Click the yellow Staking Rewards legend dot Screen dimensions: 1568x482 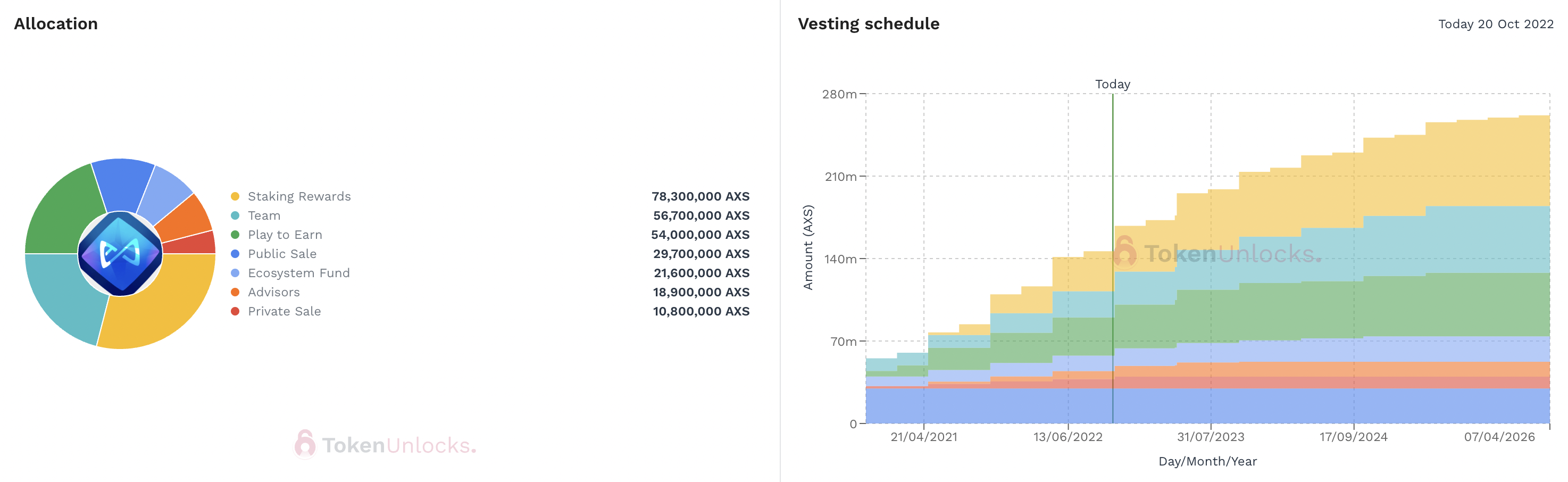click(x=235, y=196)
